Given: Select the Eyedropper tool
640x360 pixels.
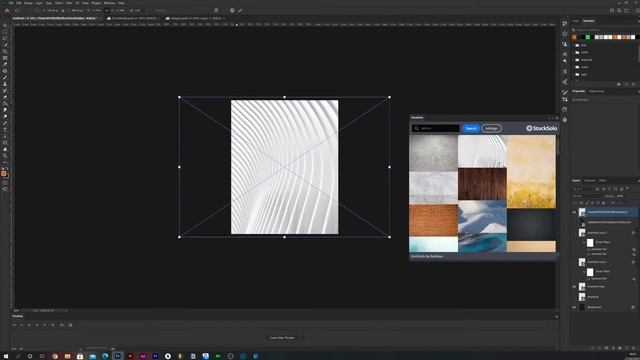Looking at the screenshot, I should (5, 64).
